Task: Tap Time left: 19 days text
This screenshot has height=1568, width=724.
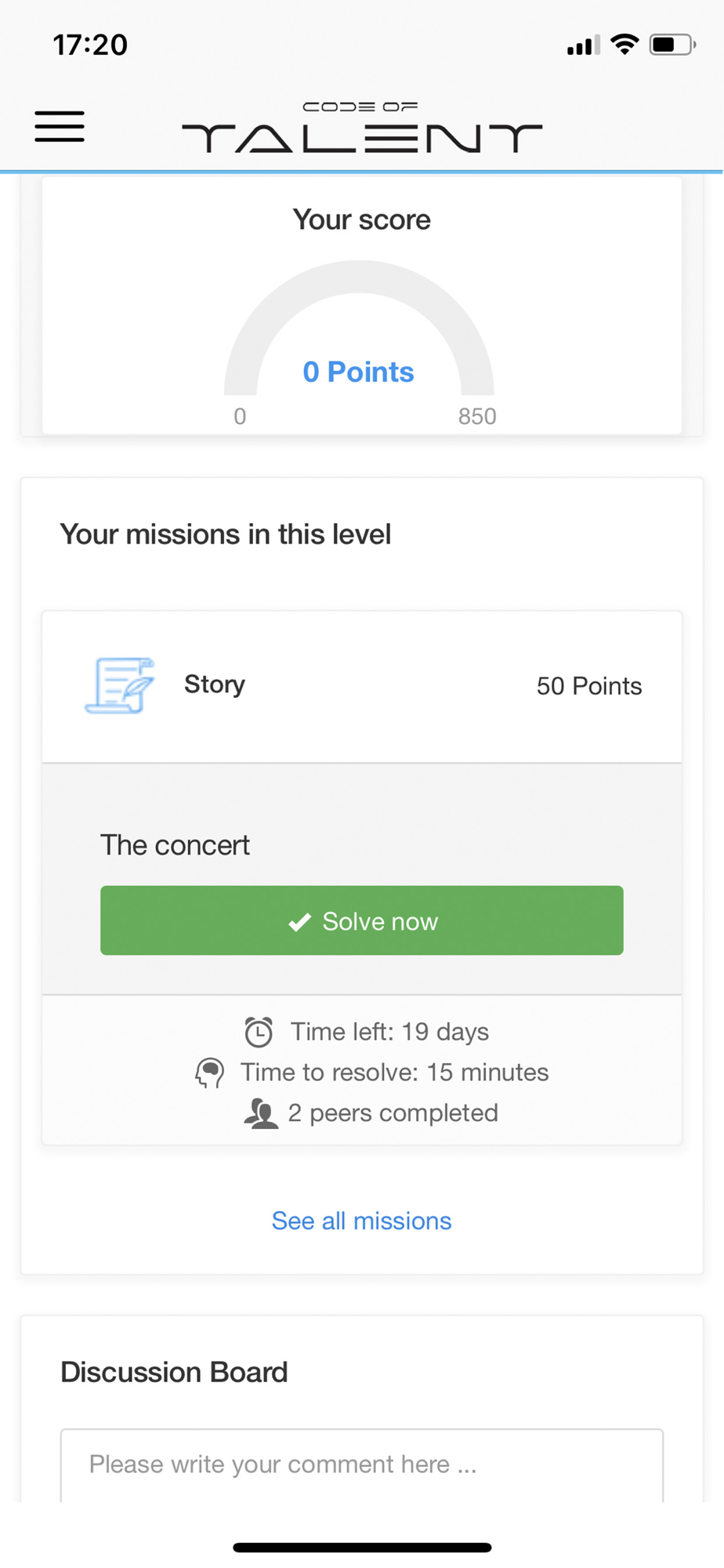Action: click(x=389, y=1032)
